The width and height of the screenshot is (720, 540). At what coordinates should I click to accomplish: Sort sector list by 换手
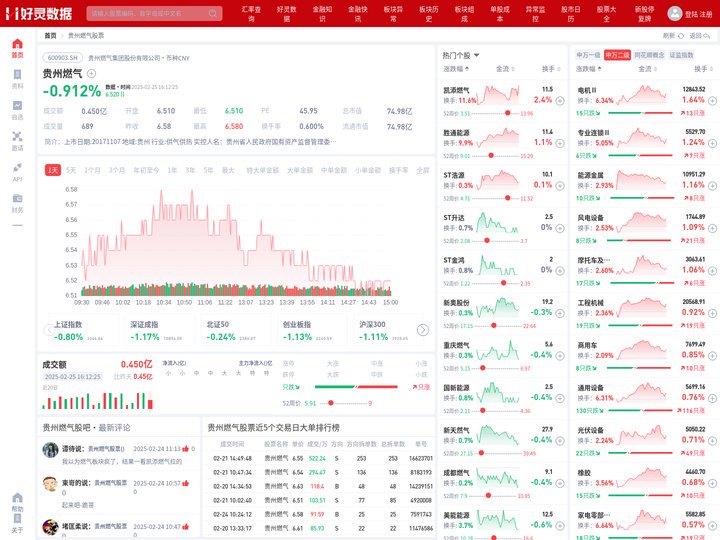click(703, 69)
